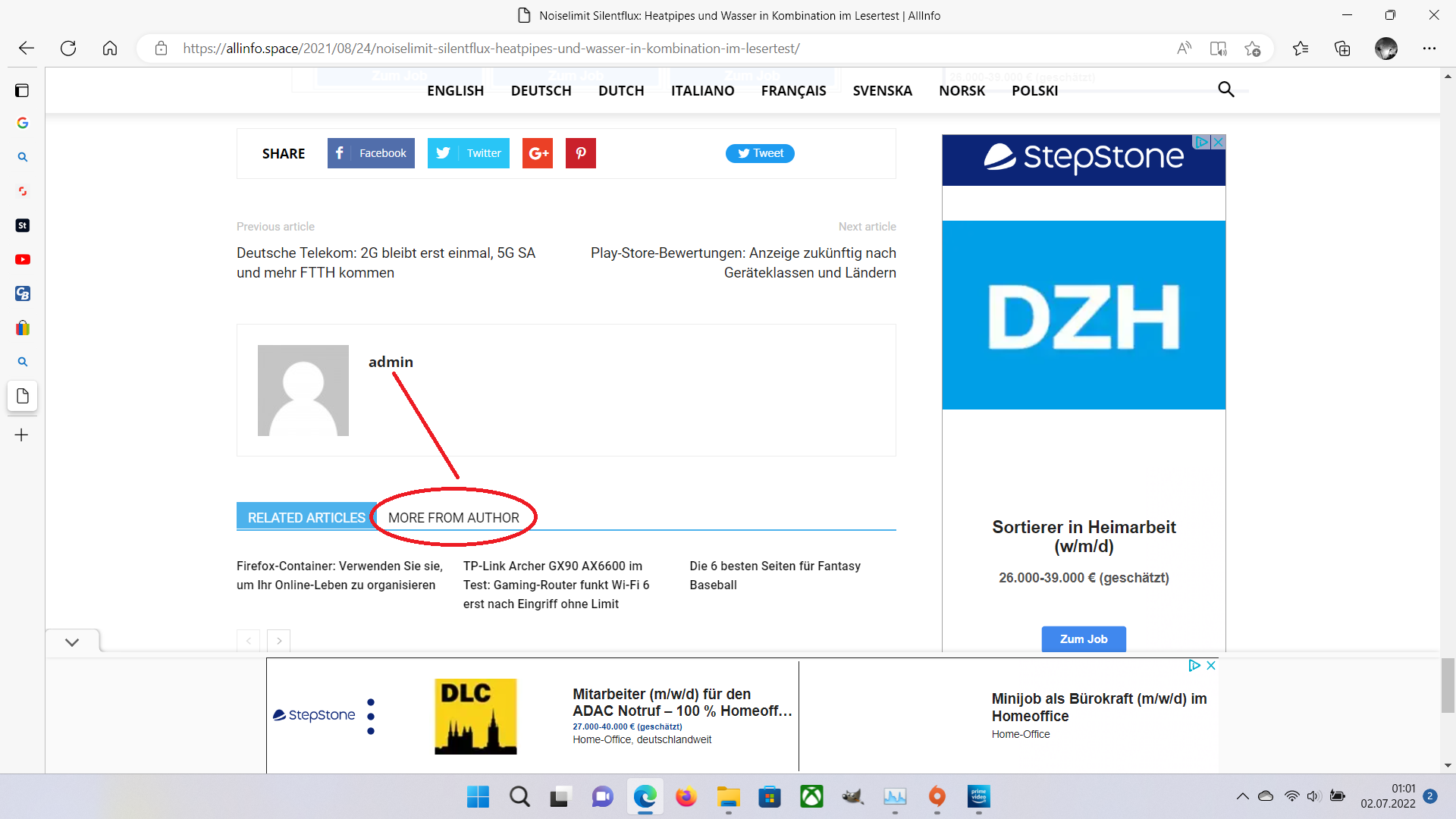Open Collections icon in toolbar
The width and height of the screenshot is (1456, 819).
(x=1342, y=49)
